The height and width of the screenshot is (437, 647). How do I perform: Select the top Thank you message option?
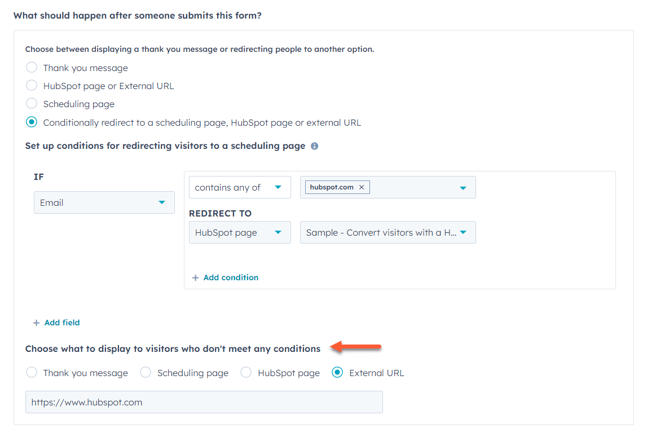[x=31, y=67]
